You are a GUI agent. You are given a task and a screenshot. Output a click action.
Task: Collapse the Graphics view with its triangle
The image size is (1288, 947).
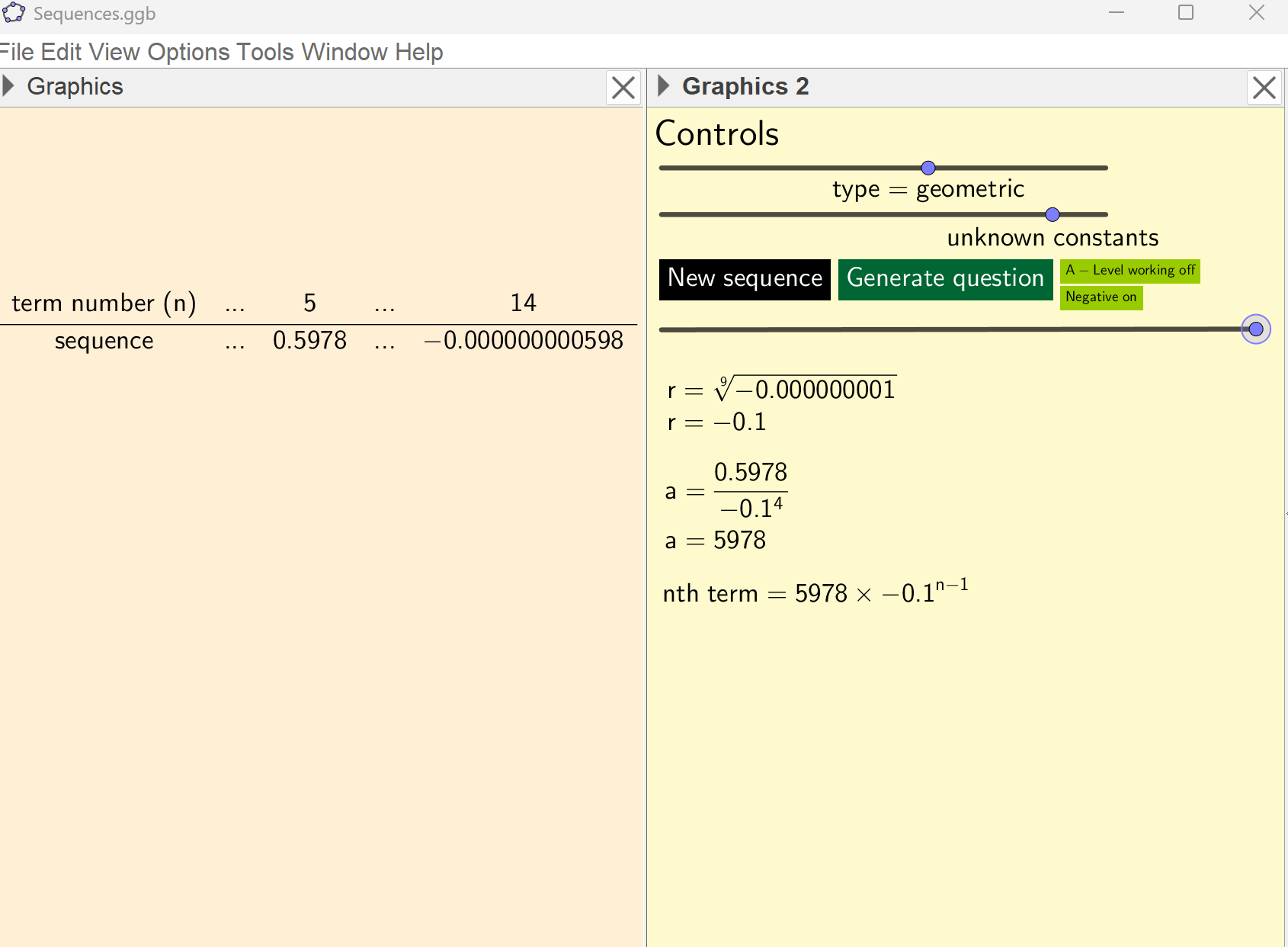coord(9,86)
